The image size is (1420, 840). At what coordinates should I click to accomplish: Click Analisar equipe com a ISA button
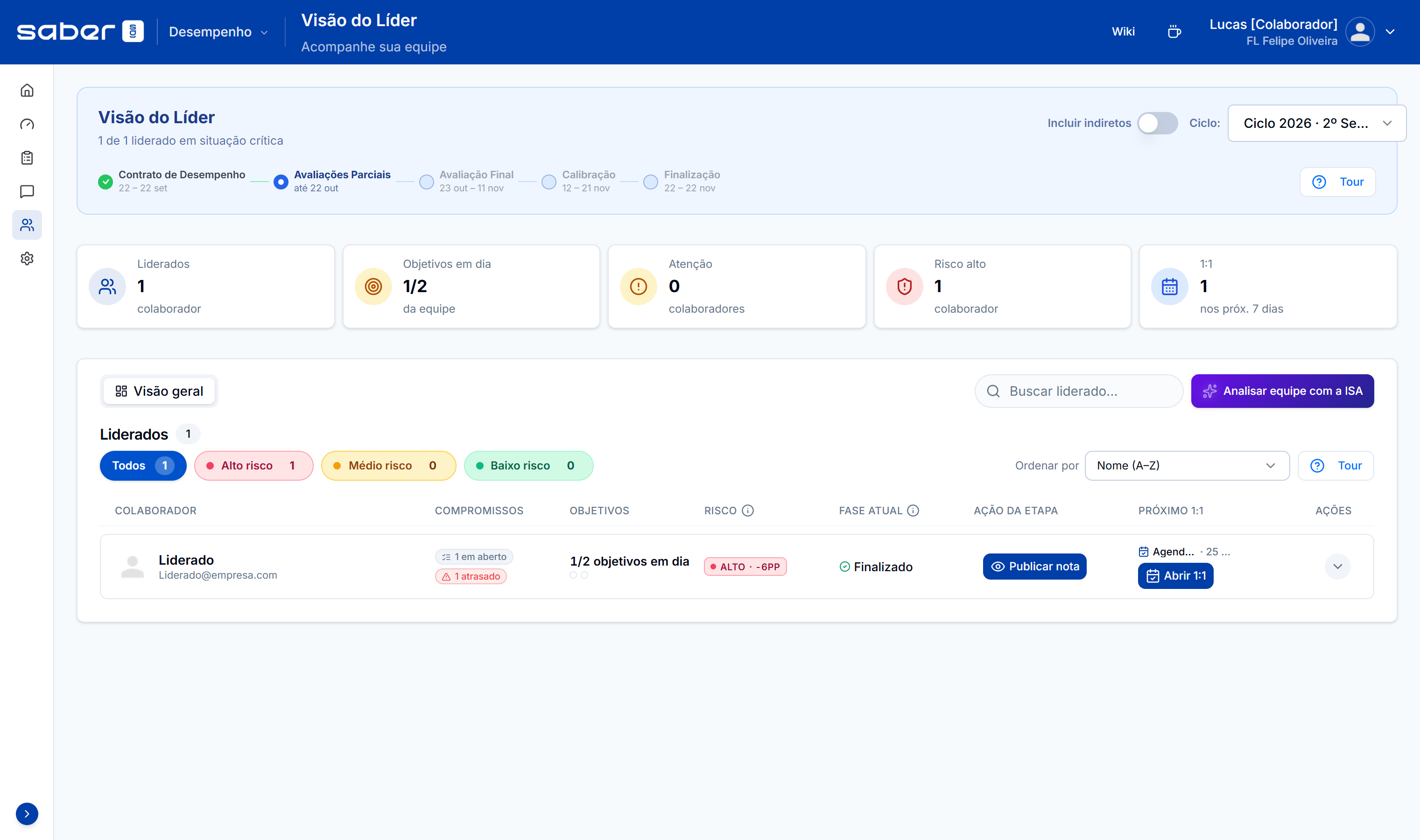click(1282, 391)
